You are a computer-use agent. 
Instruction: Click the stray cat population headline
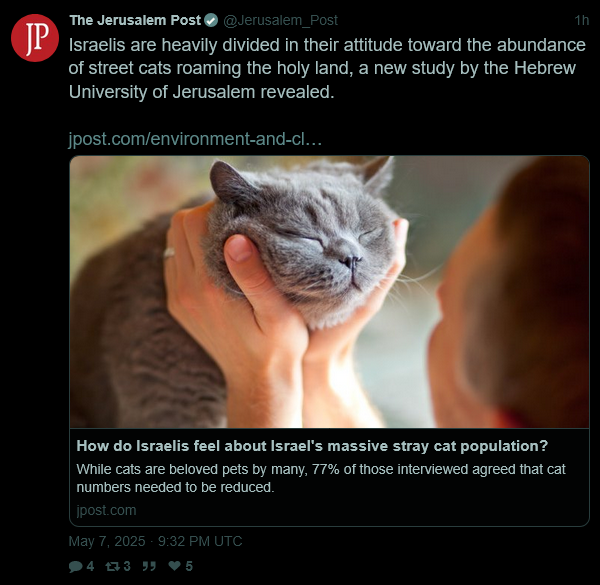[x=312, y=446]
